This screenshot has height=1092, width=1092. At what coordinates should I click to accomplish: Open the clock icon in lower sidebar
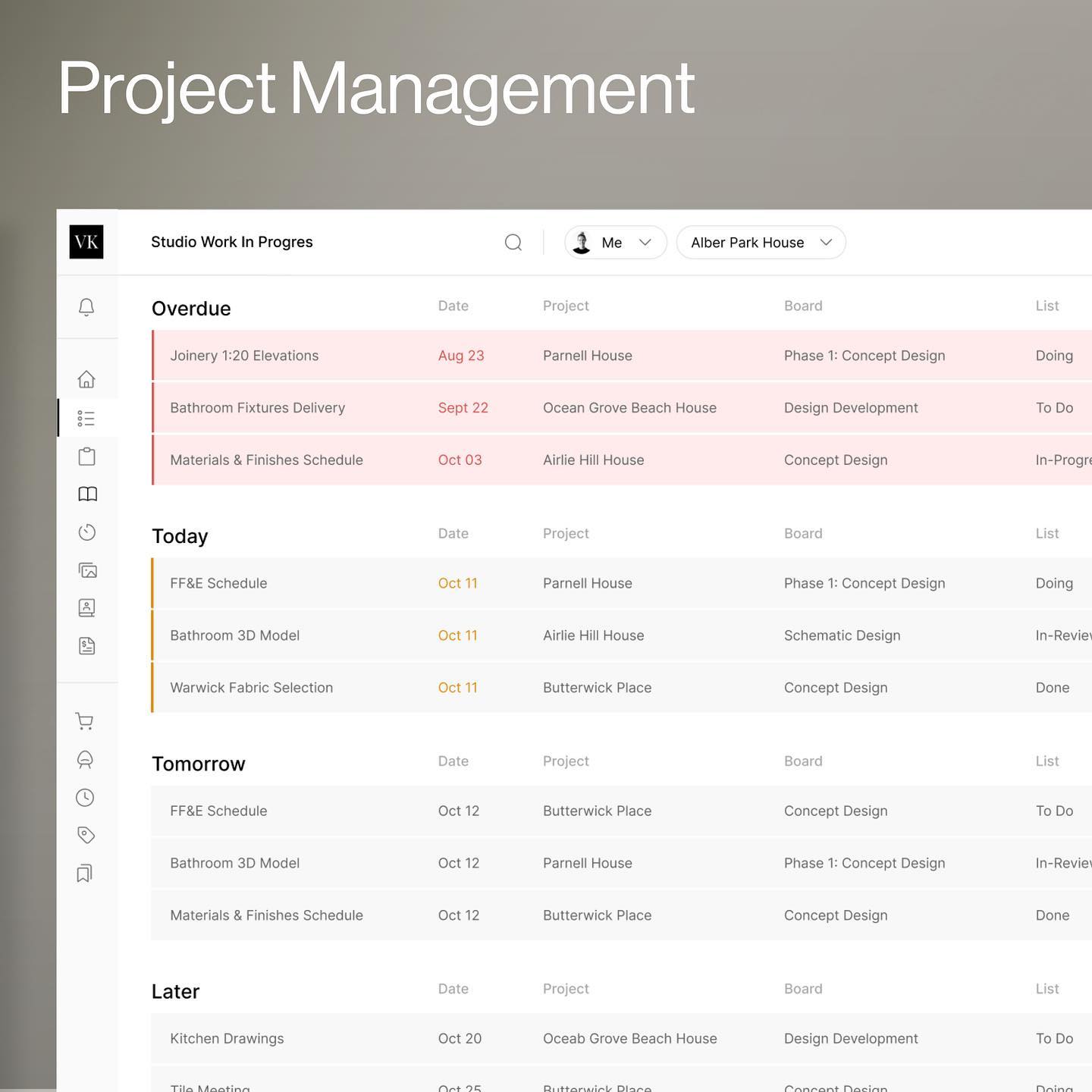(85, 797)
